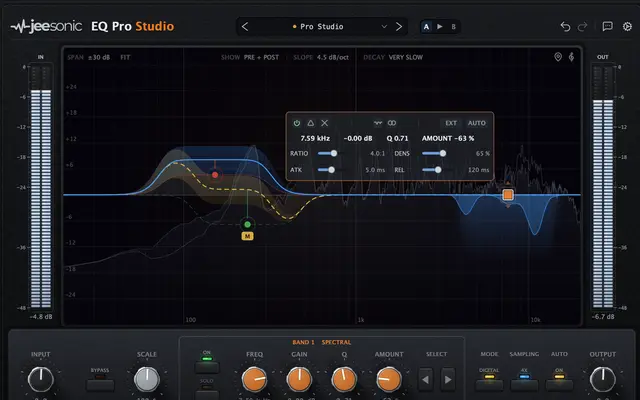Click the -0.00 dB gain value
640x400 pixels.
pos(358,138)
